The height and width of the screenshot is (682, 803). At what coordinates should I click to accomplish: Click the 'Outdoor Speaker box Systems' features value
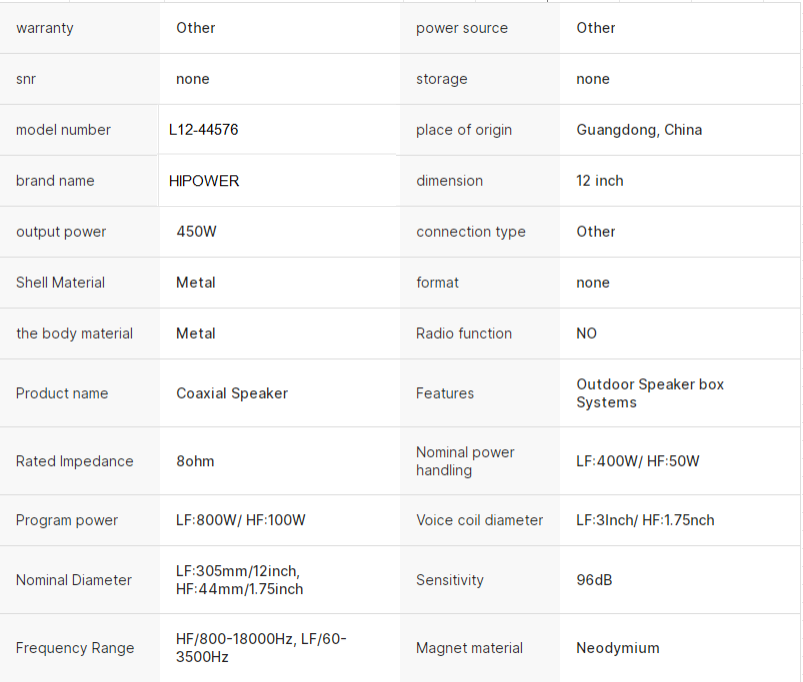pyautogui.click(x=650, y=393)
